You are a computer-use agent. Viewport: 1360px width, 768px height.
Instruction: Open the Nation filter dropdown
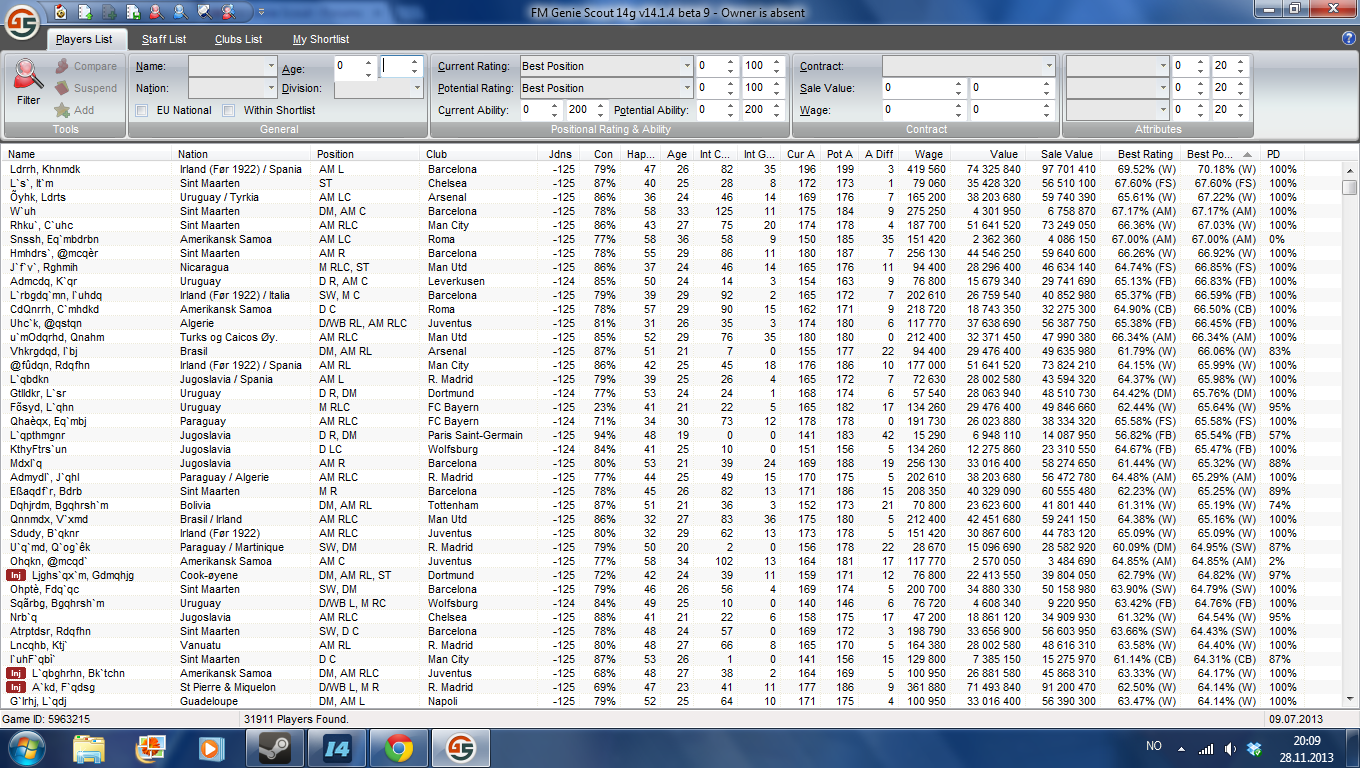[271, 88]
